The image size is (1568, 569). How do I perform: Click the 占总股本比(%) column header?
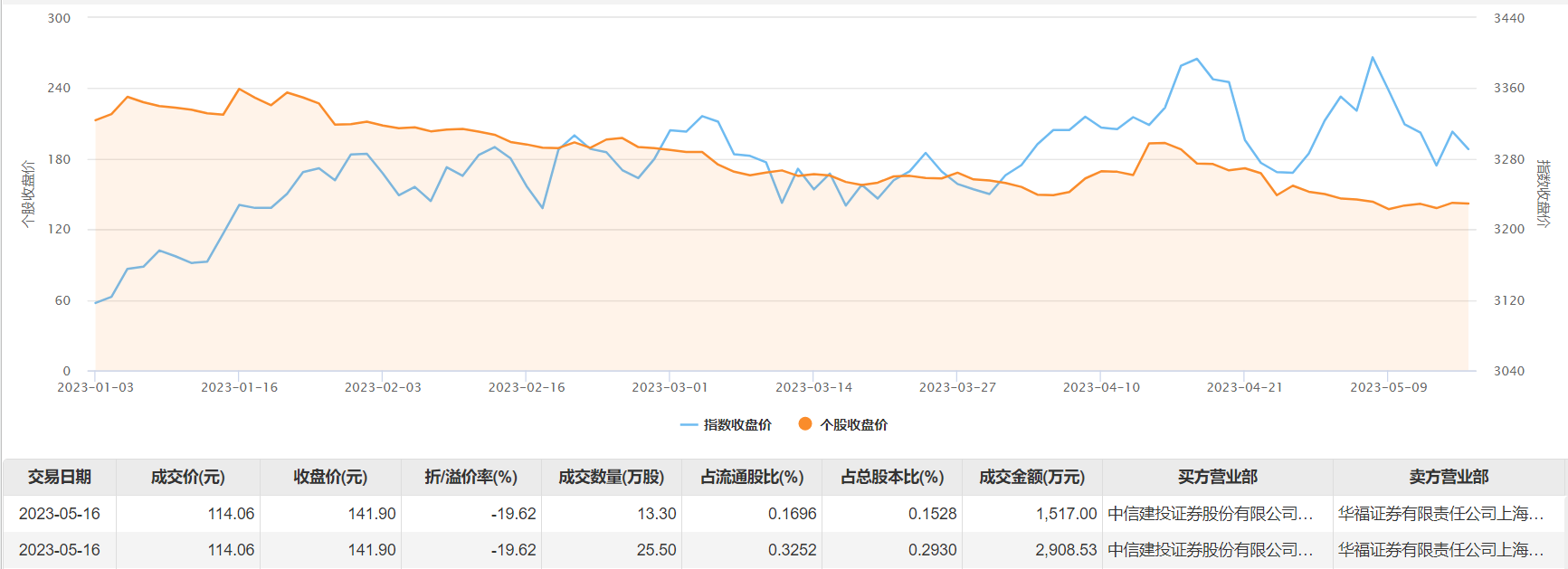coord(892,477)
